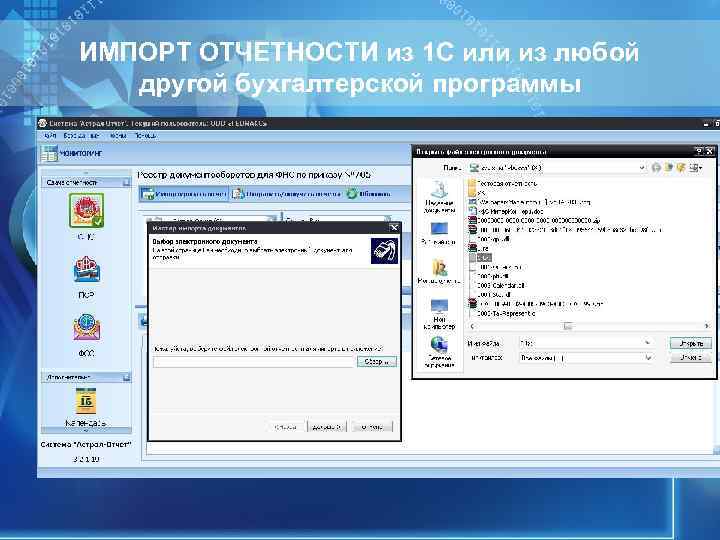Open Сетевое окружение place in file dialog

click(439, 352)
